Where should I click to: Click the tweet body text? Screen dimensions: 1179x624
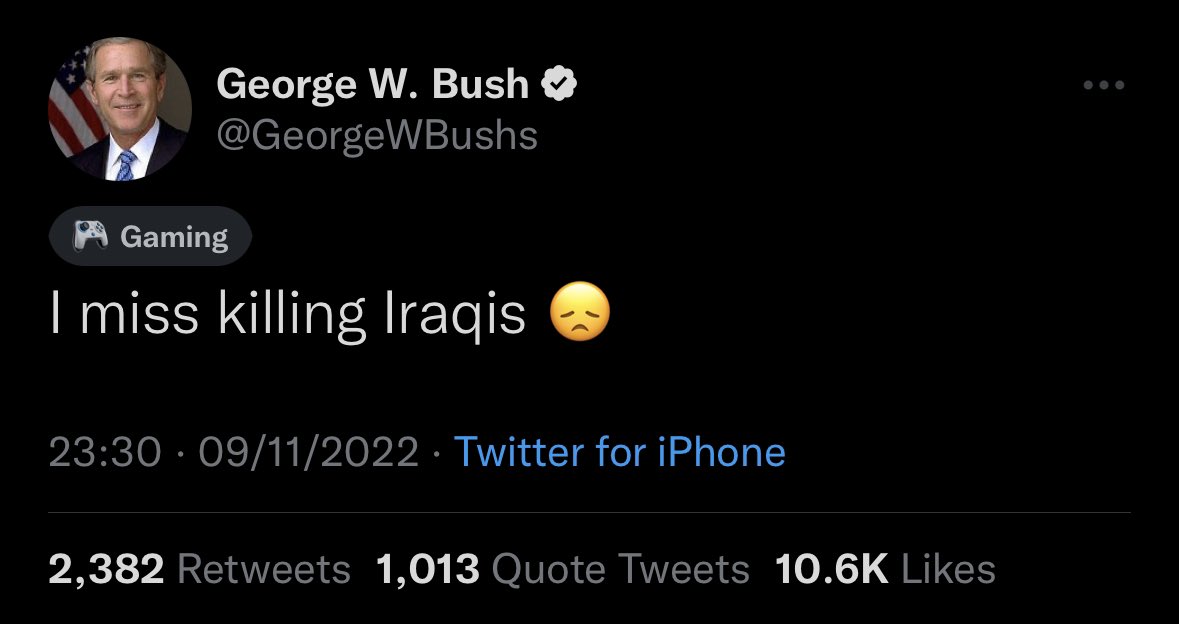click(x=288, y=316)
